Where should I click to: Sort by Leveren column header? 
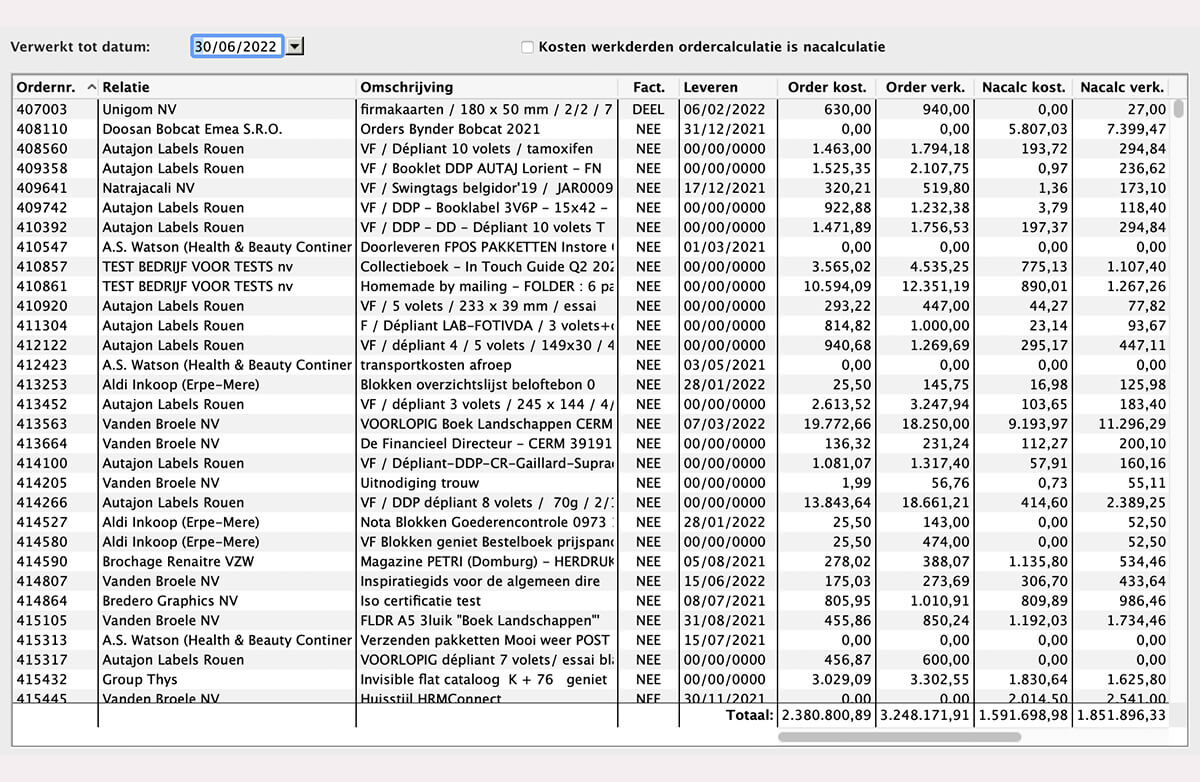tap(727, 87)
